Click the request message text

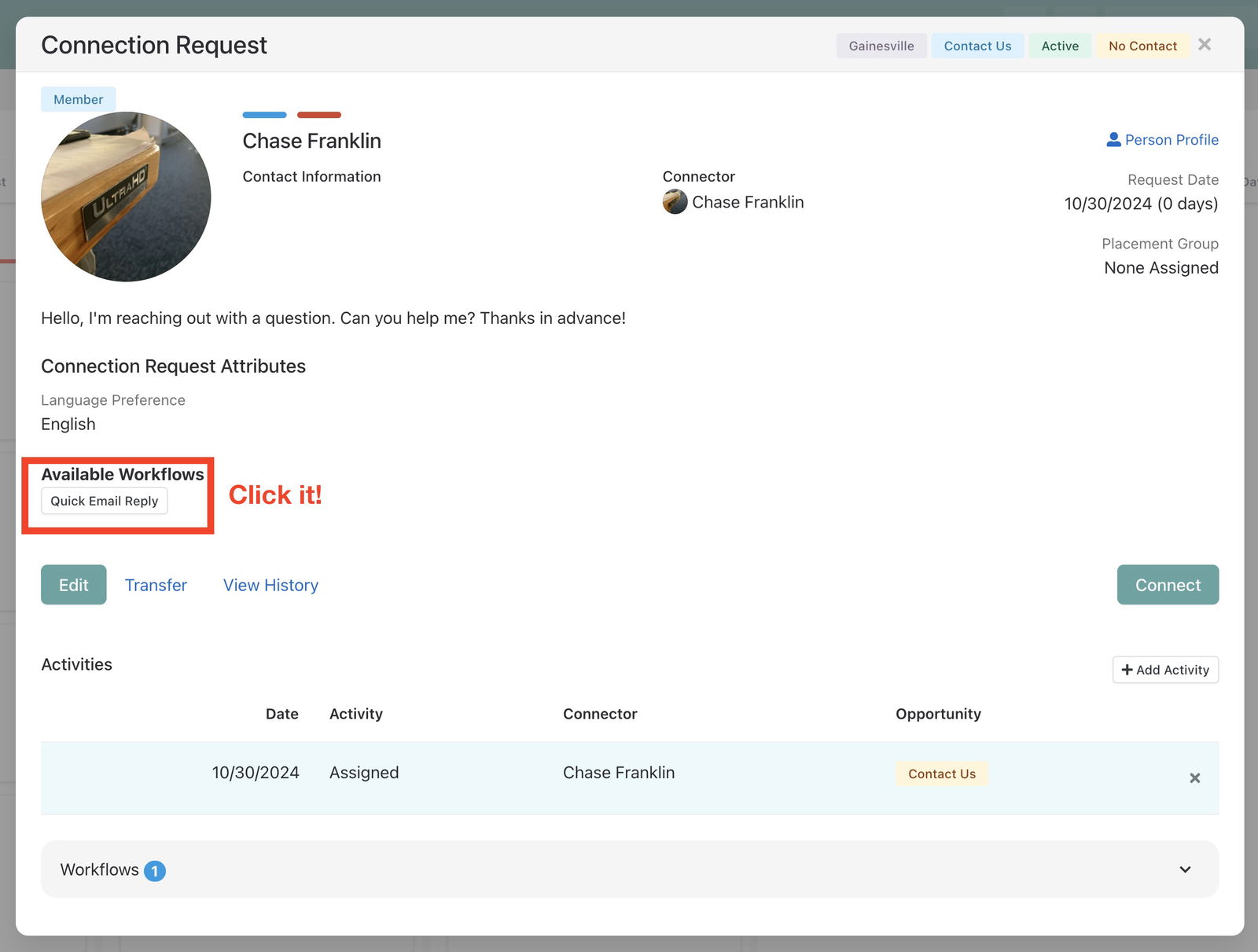(333, 318)
